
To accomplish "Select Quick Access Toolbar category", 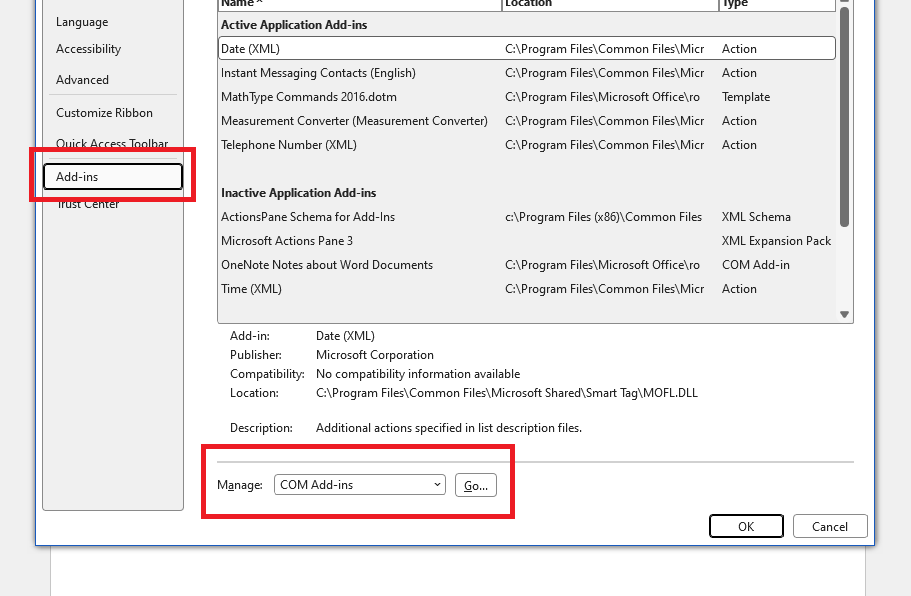I will coord(112,143).
